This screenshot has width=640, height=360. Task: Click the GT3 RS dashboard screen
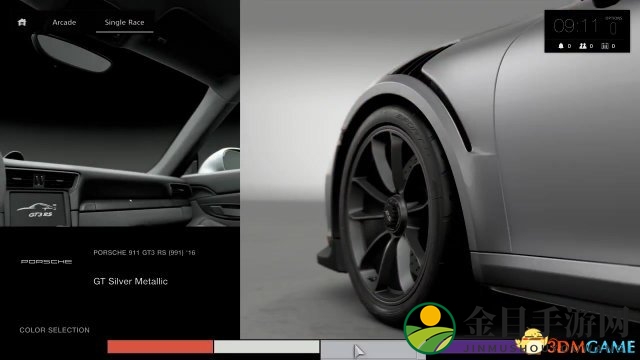coord(38,209)
